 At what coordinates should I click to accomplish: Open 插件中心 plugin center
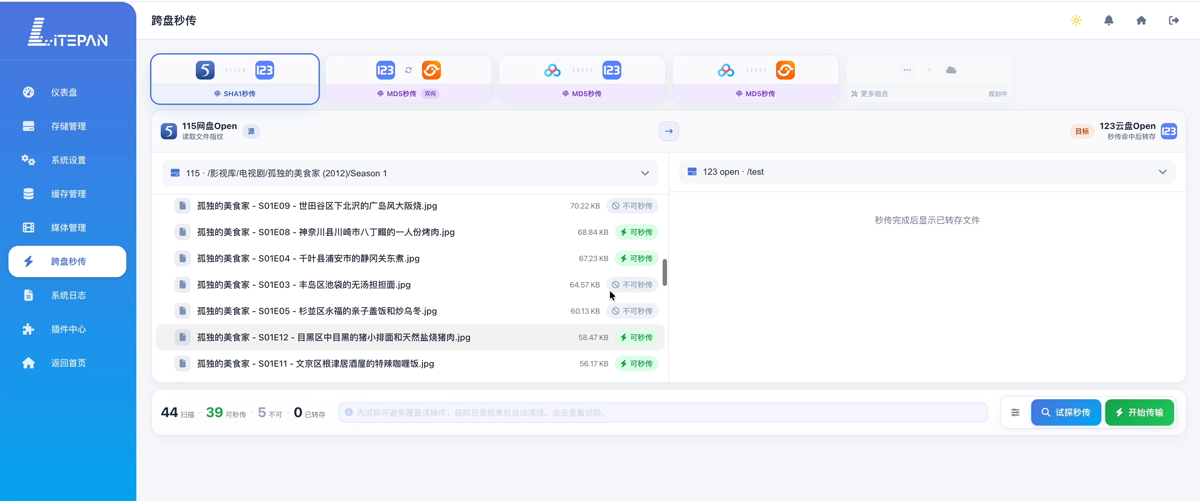(x=67, y=329)
